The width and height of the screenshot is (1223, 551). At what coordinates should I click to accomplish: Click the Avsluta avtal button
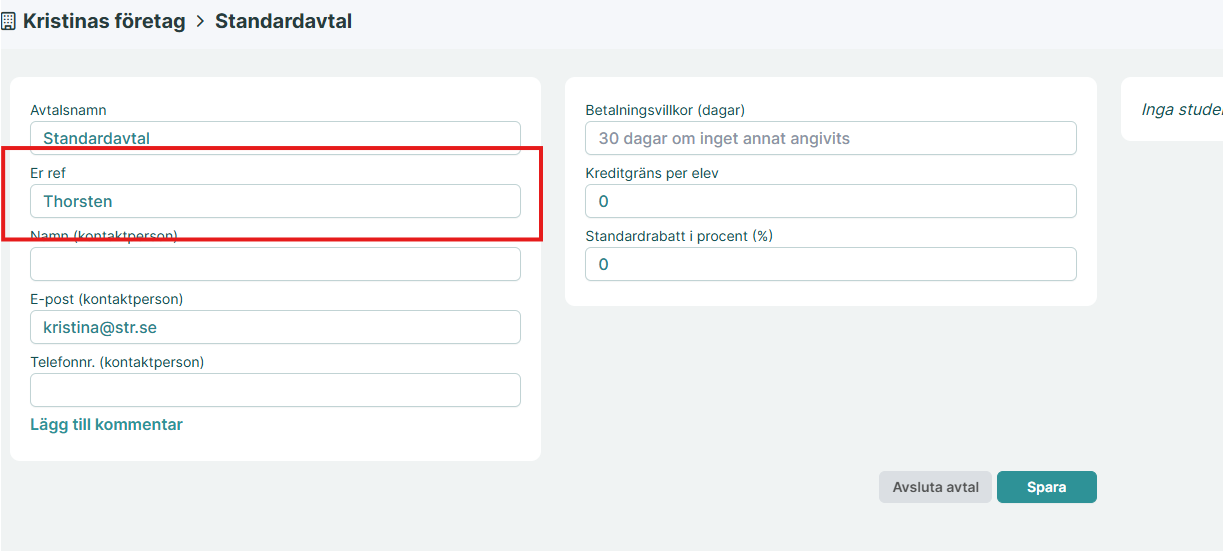[935, 487]
